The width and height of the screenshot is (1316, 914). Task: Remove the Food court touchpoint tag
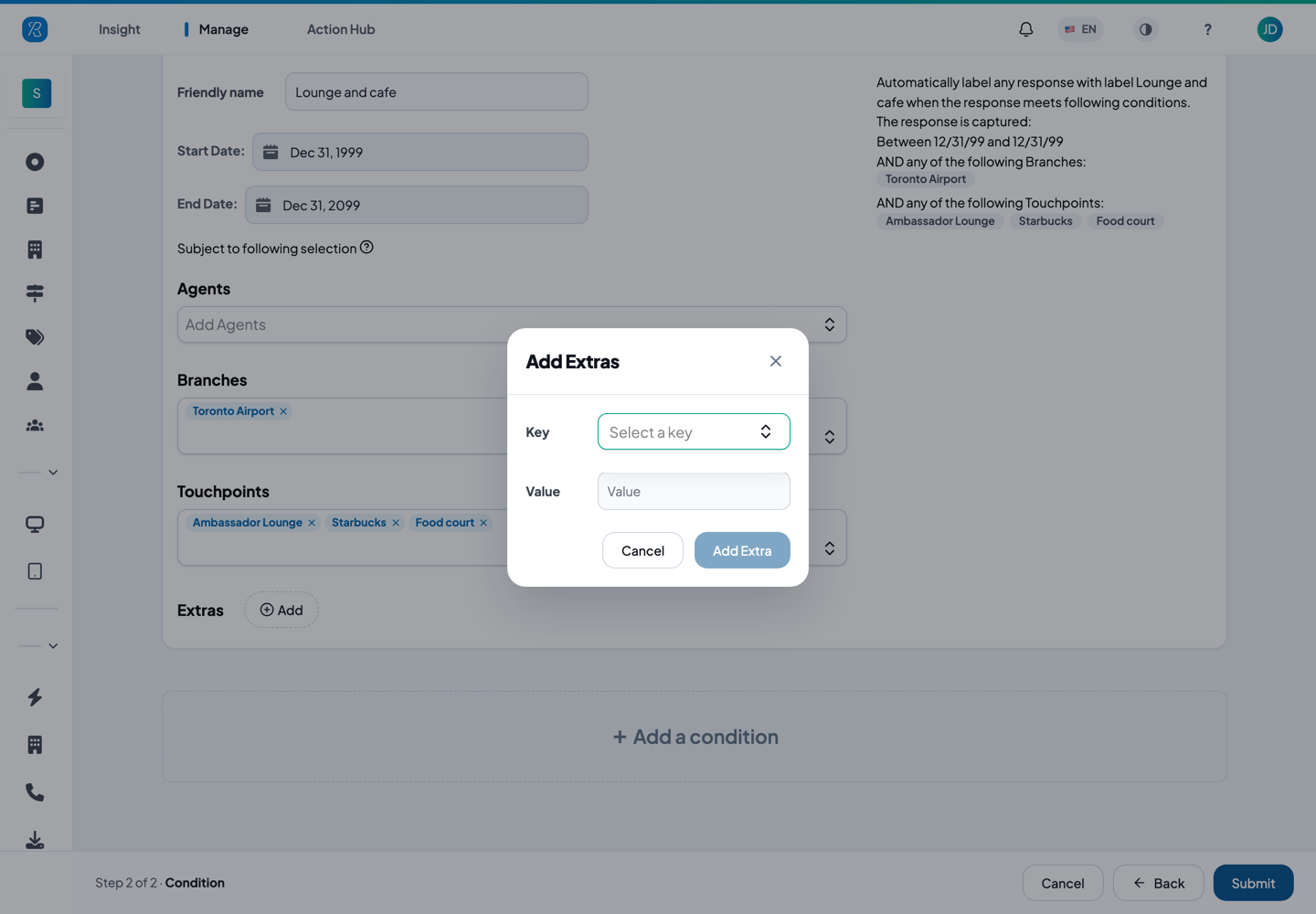point(483,523)
